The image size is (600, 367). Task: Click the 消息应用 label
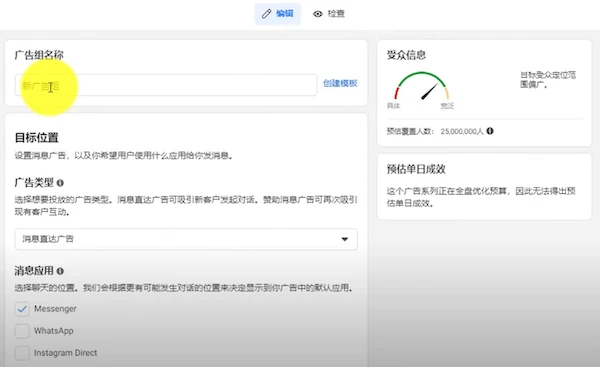pyautogui.click(x=34, y=271)
